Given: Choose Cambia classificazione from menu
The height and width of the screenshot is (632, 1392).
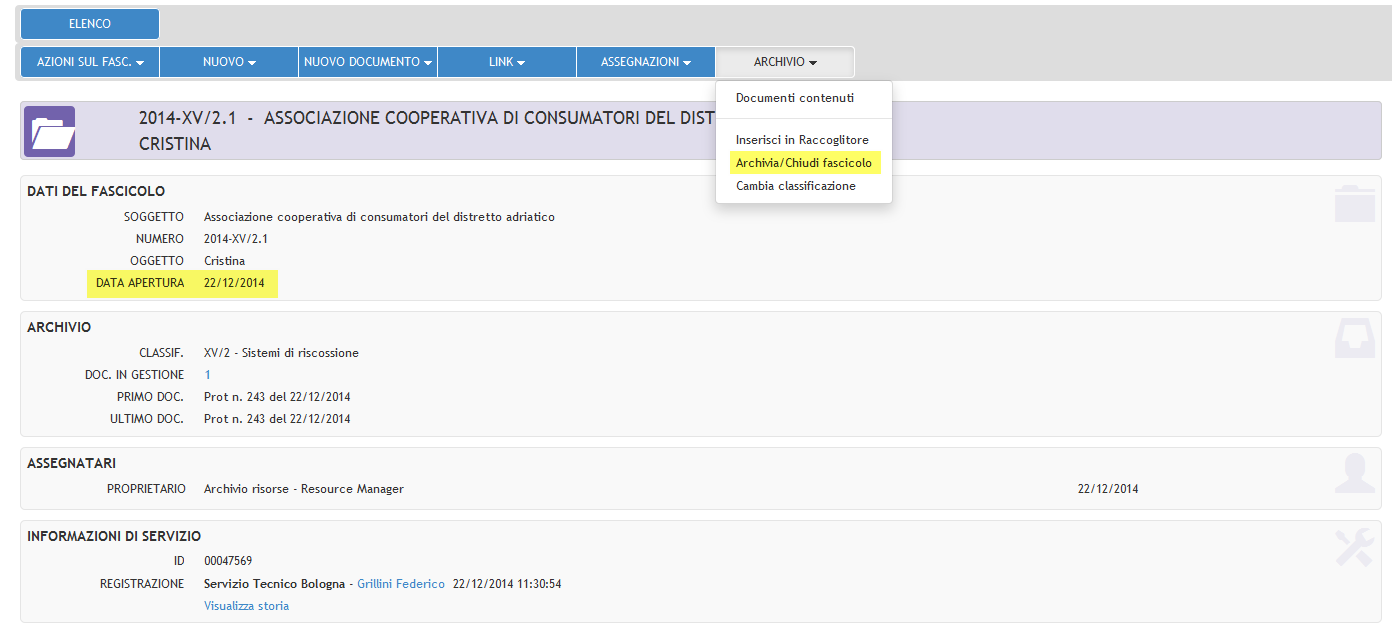Looking at the screenshot, I should (796, 186).
